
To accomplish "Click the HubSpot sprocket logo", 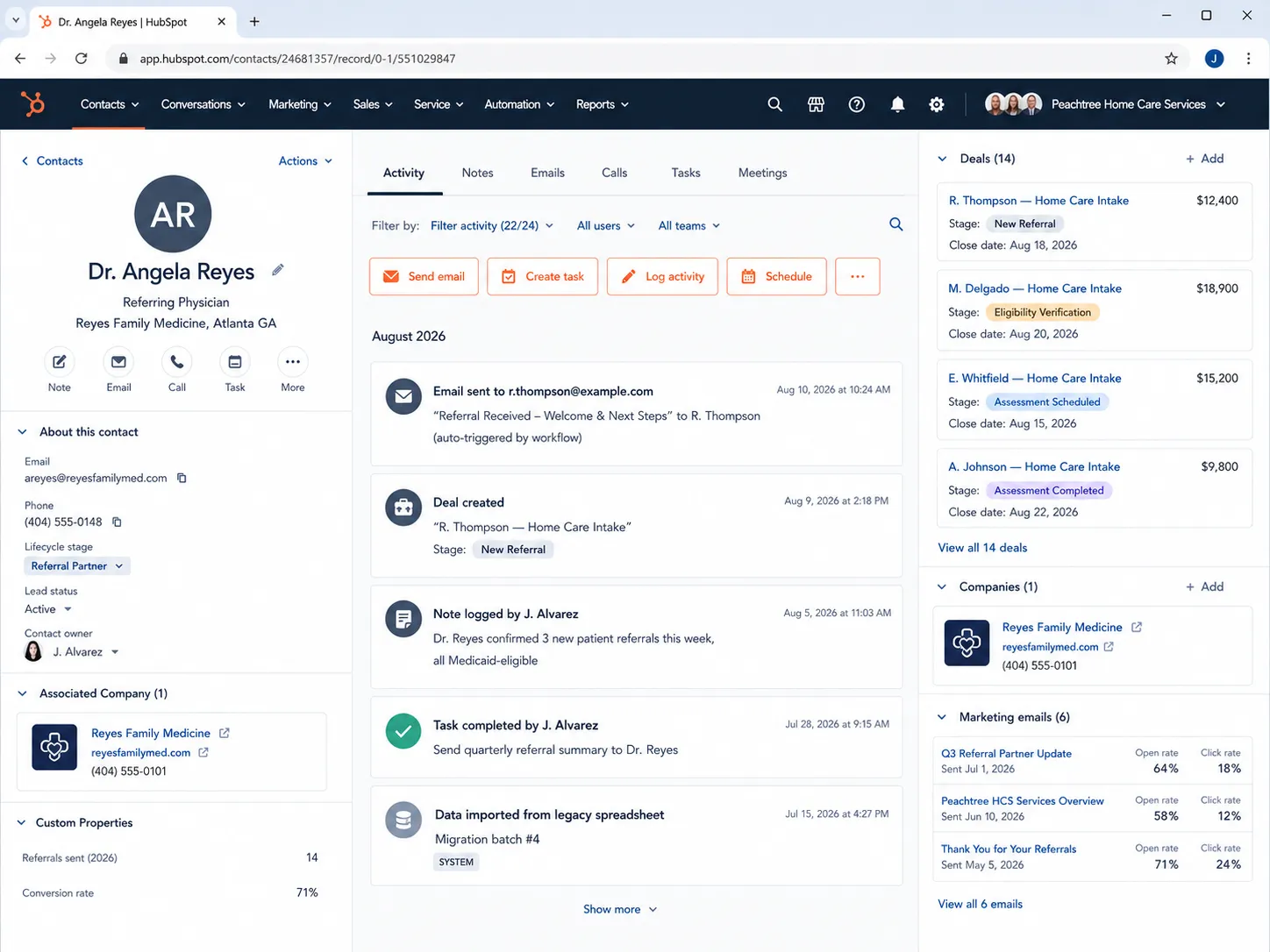I will [x=33, y=104].
